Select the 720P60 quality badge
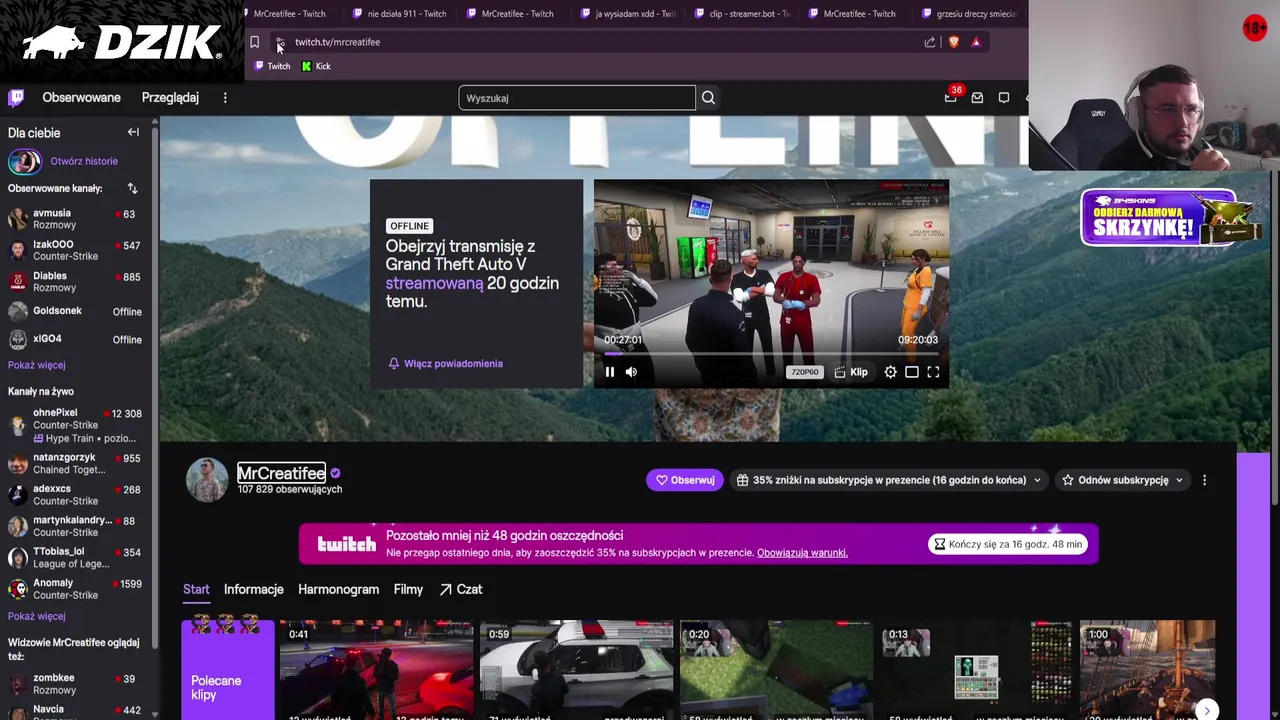The height and width of the screenshot is (720, 1280). click(804, 372)
